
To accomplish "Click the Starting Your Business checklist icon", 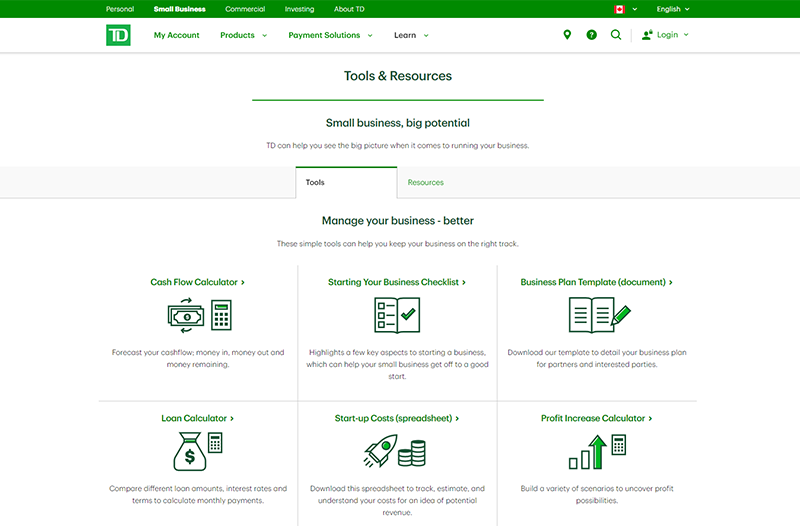I will coord(397,315).
